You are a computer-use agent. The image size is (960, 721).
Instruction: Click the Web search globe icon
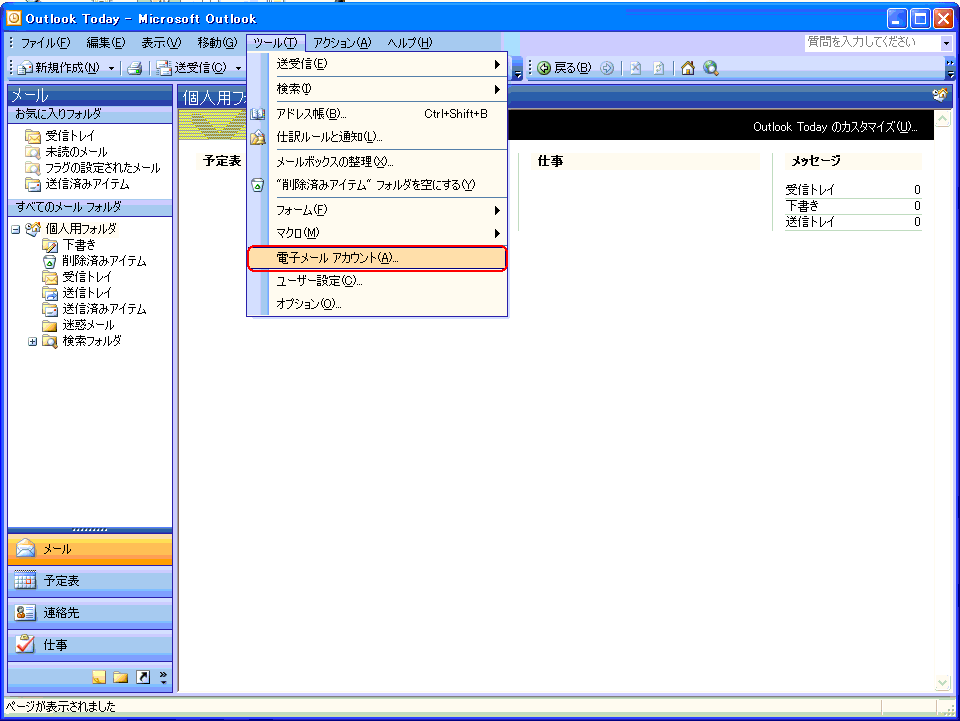pos(711,68)
